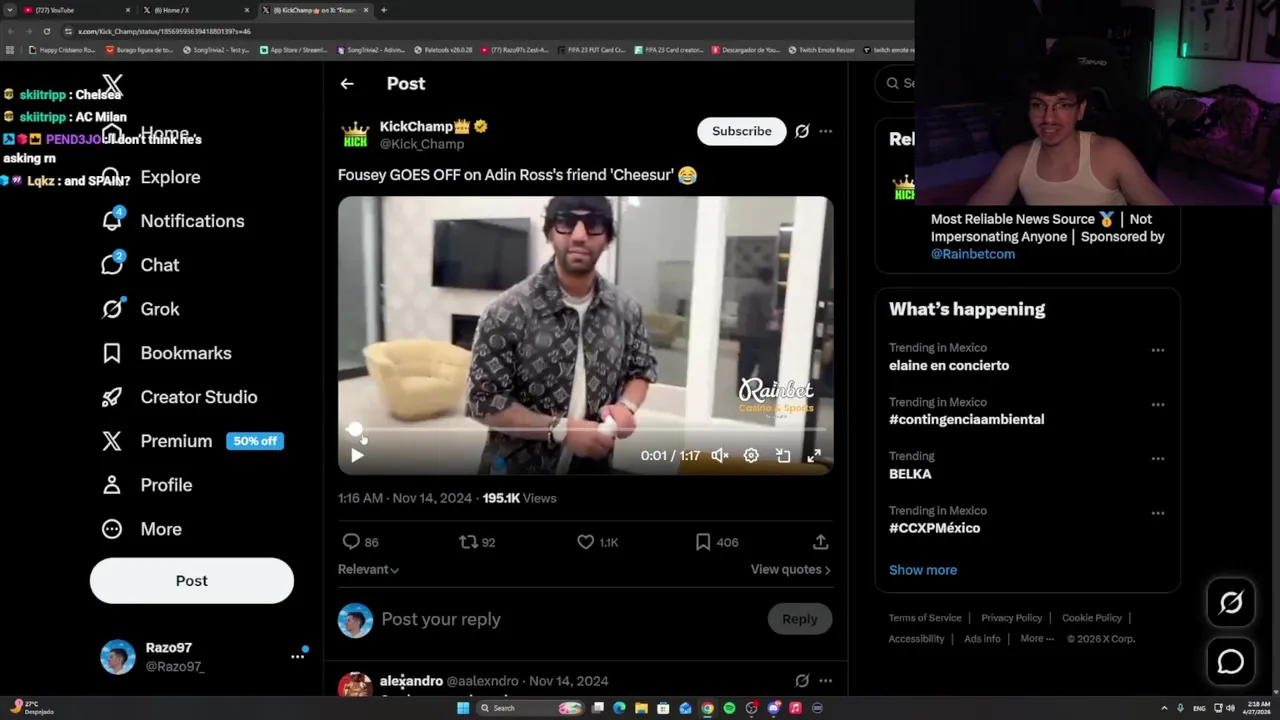
Task: Click the Reply button
Action: [800, 619]
